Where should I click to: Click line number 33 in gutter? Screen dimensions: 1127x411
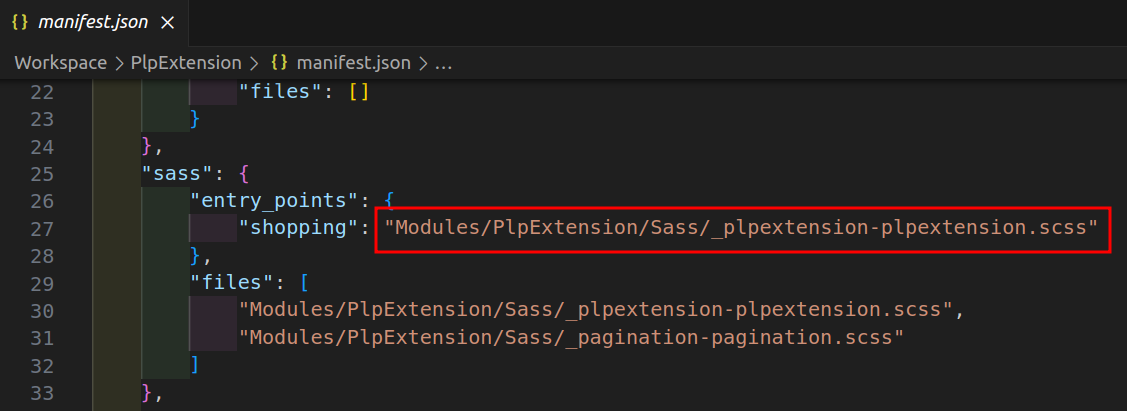[41, 390]
